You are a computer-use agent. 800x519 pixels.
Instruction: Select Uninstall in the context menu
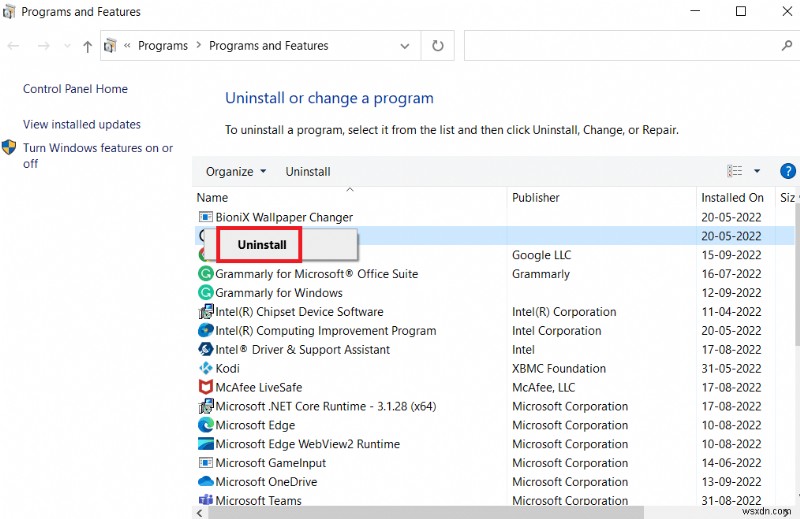click(262, 244)
